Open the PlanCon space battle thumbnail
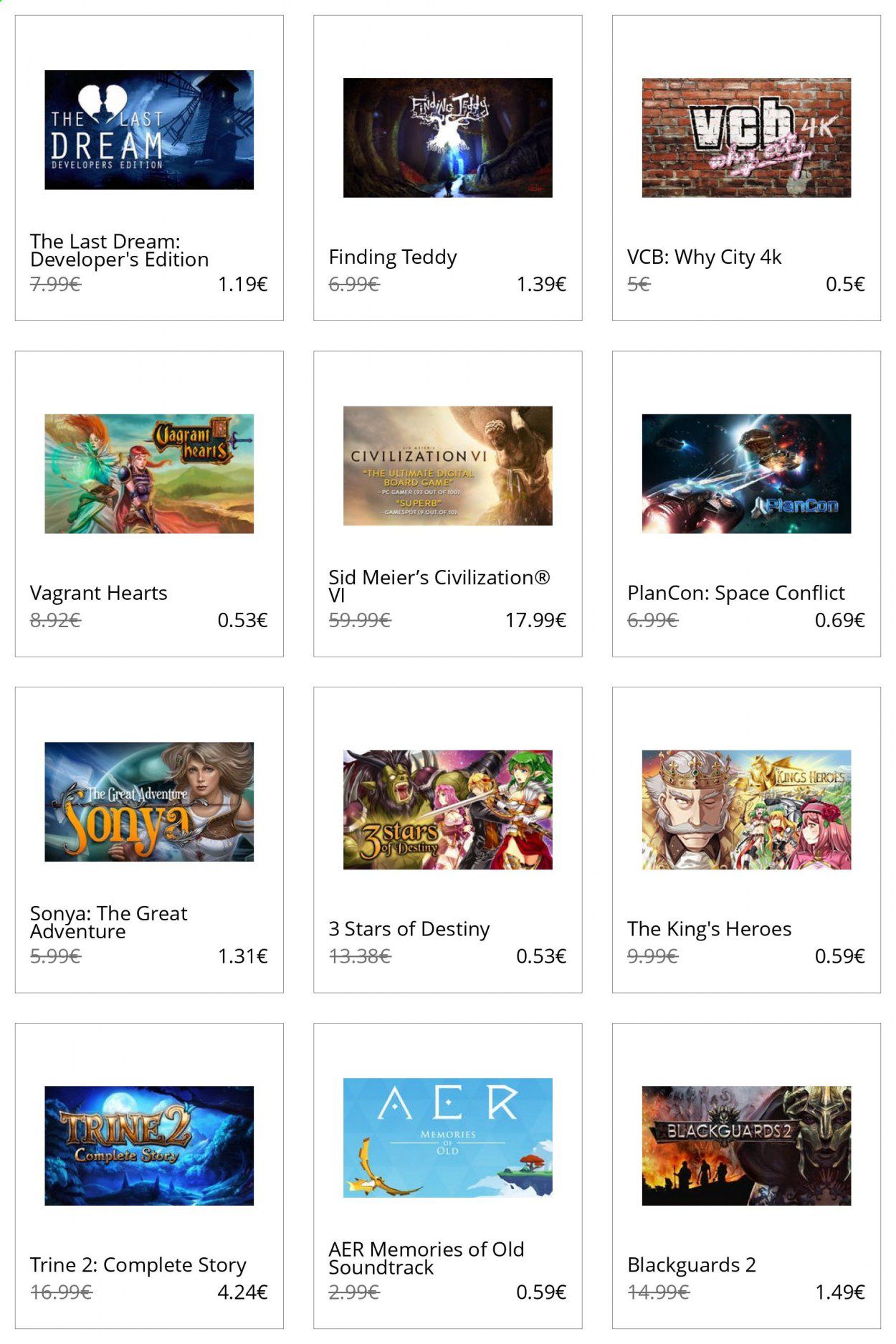The height and width of the screenshot is (1344, 896). click(746, 474)
